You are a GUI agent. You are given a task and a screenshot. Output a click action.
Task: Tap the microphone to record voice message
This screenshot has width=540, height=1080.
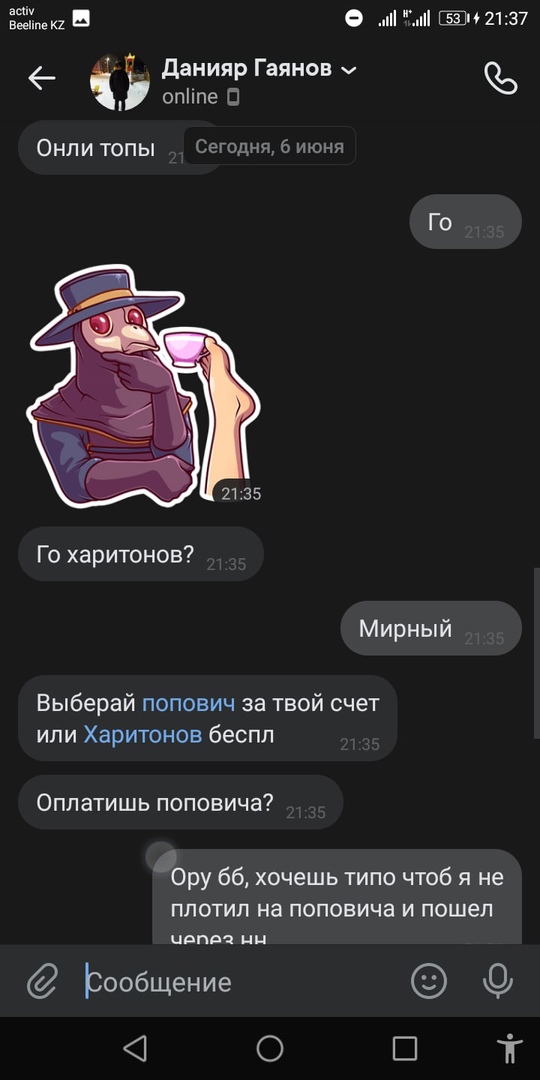click(497, 981)
